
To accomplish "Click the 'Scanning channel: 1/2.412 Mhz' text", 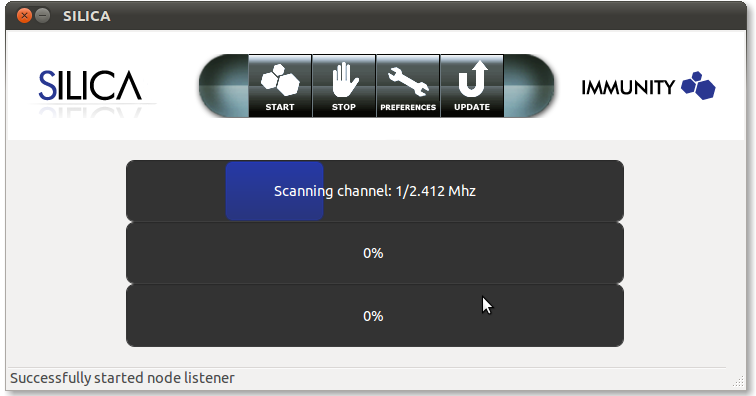I will 375,191.
